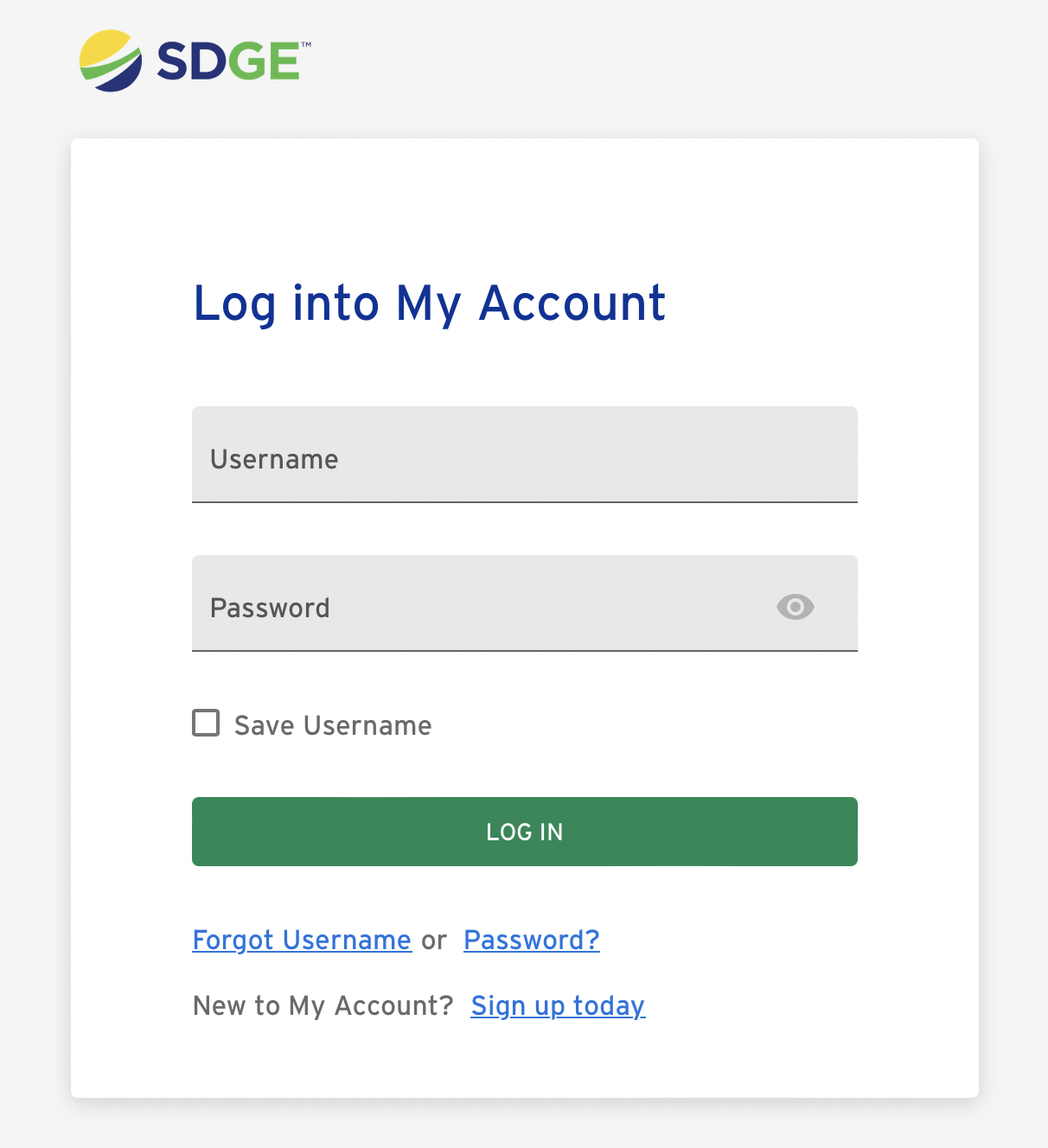Click the 'Password' placeholder label
Image resolution: width=1048 pixels, height=1148 pixels.
tap(270, 608)
